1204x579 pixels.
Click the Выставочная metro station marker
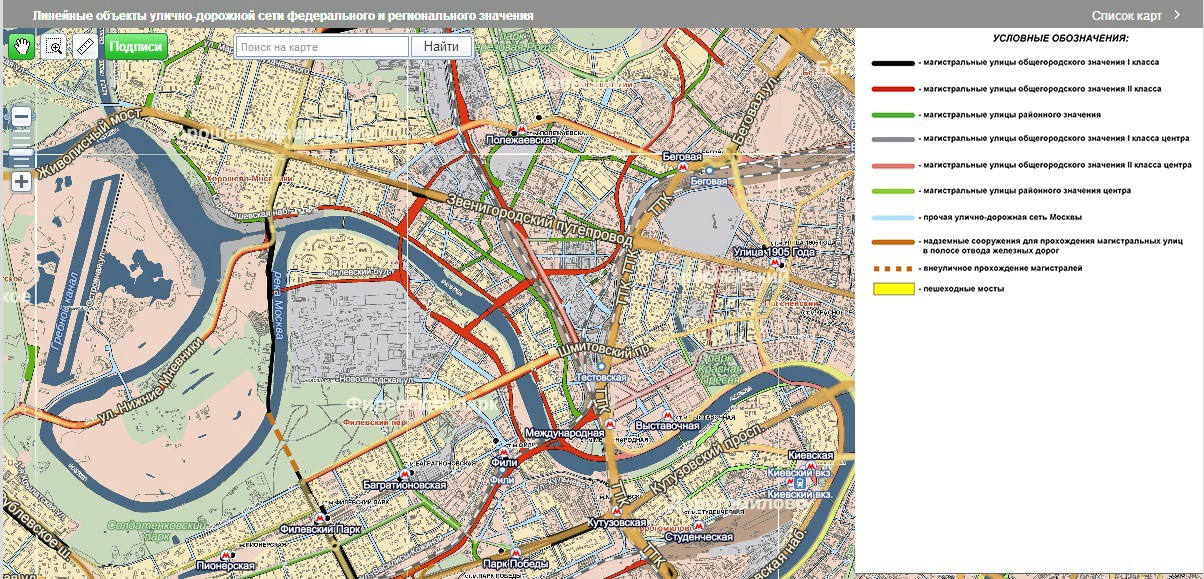point(667,414)
